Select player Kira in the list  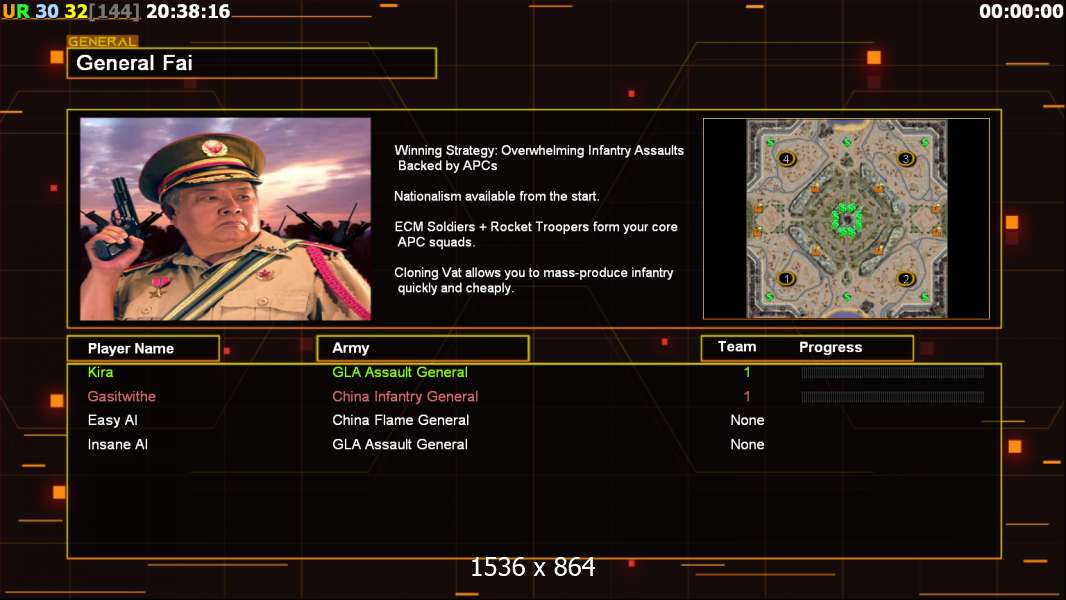coord(101,372)
